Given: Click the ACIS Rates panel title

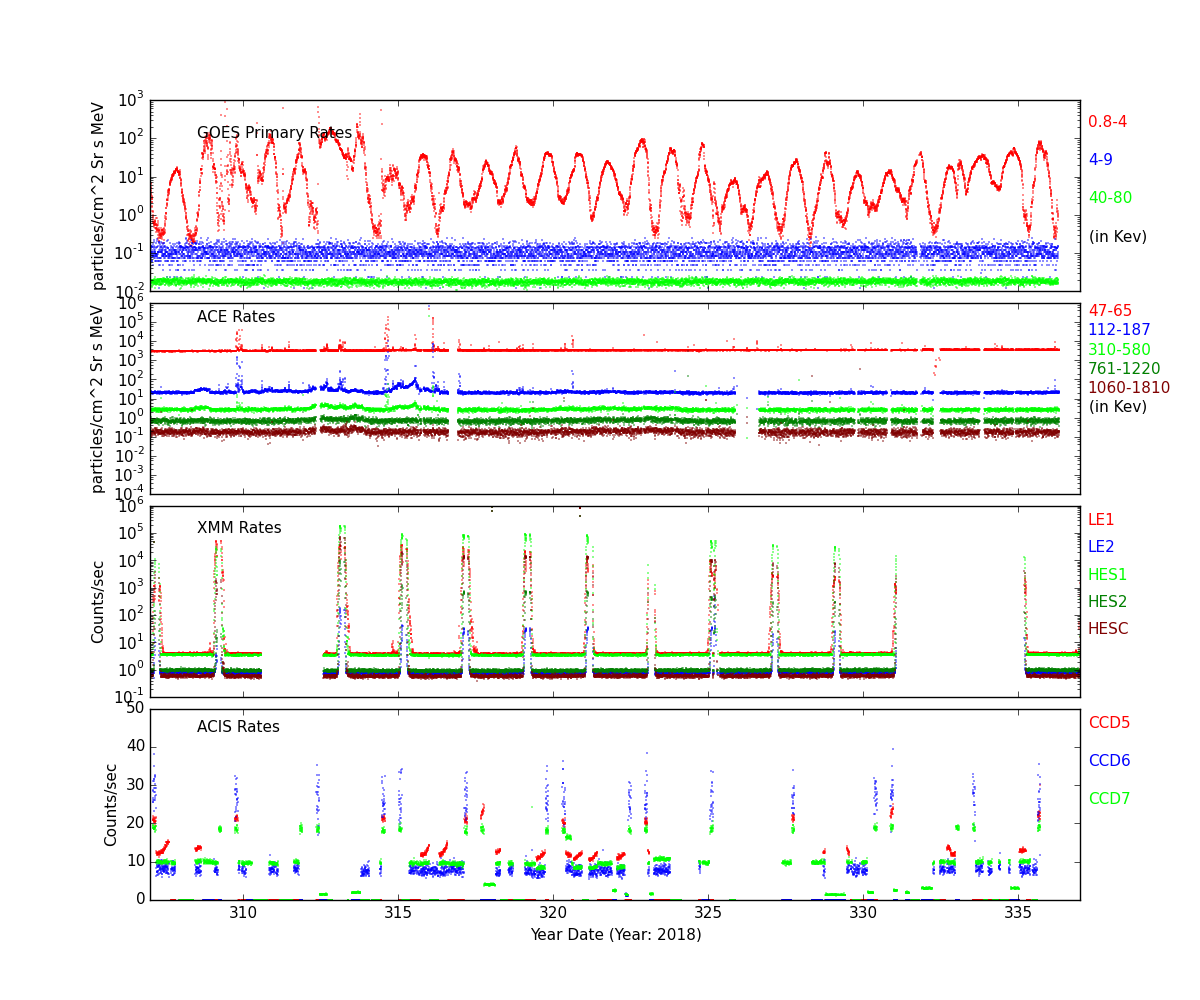Looking at the screenshot, I should (x=238, y=727).
